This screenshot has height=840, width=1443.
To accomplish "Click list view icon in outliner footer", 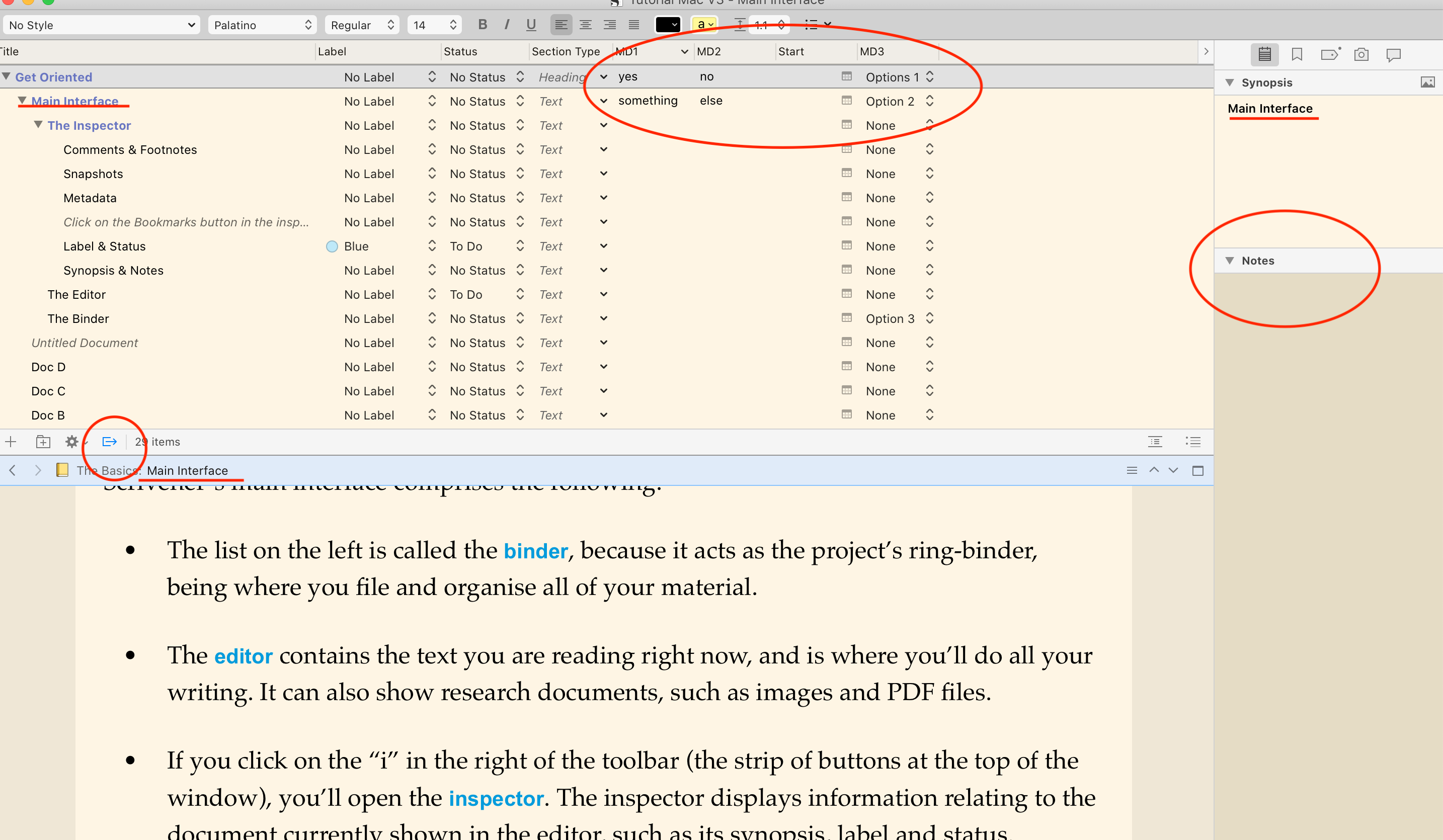I will coord(1193,442).
